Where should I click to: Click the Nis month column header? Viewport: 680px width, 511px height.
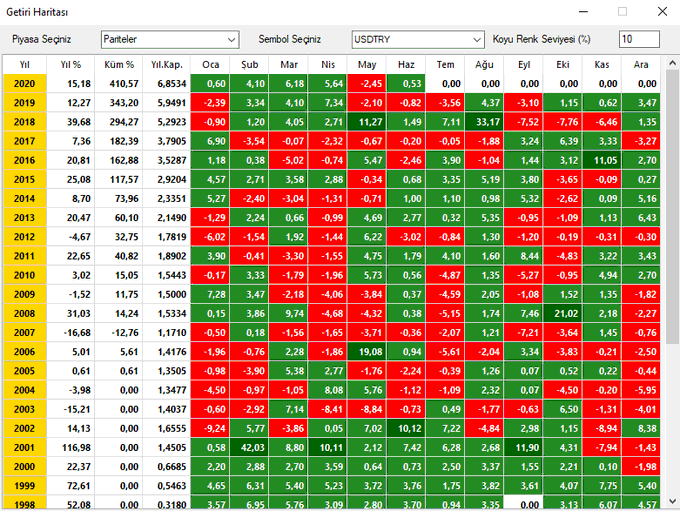click(x=328, y=65)
